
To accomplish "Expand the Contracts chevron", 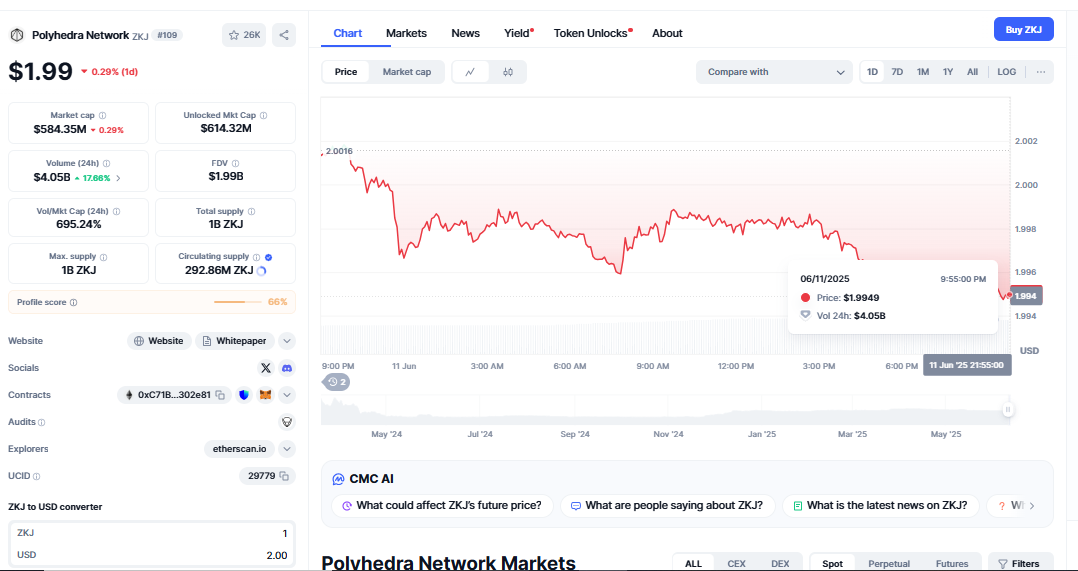I will tap(287, 395).
